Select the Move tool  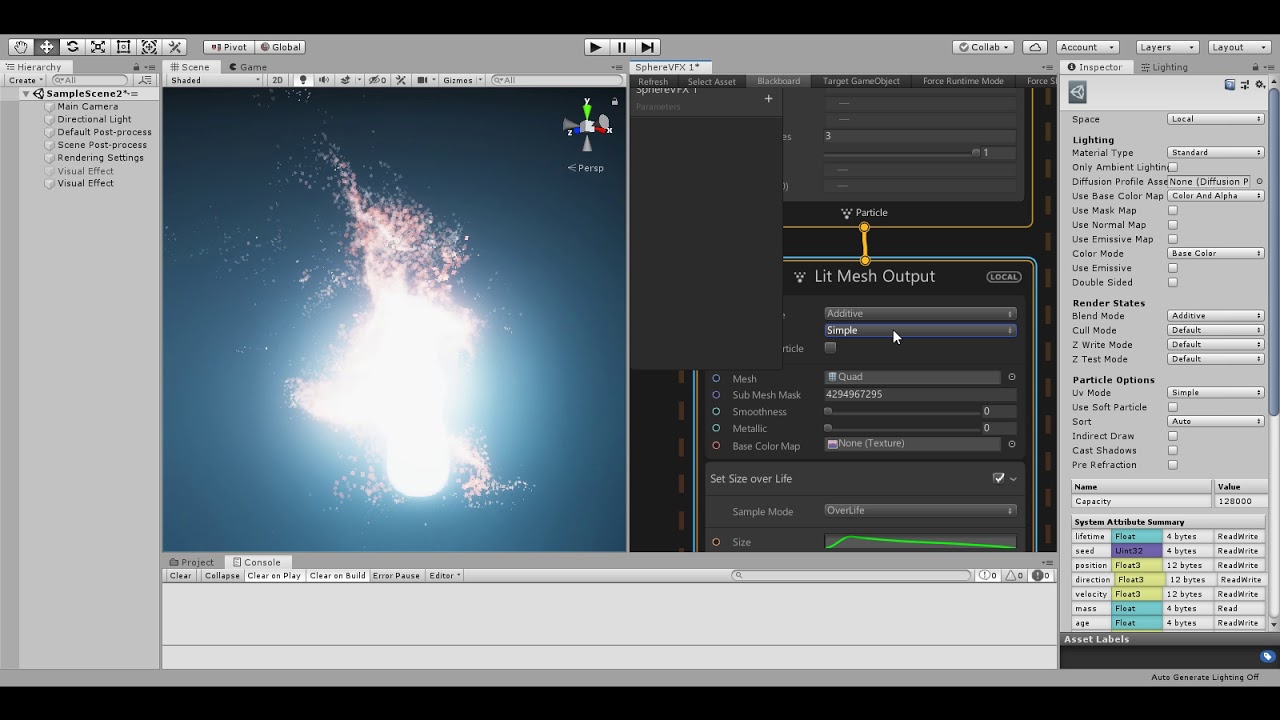(46, 47)
